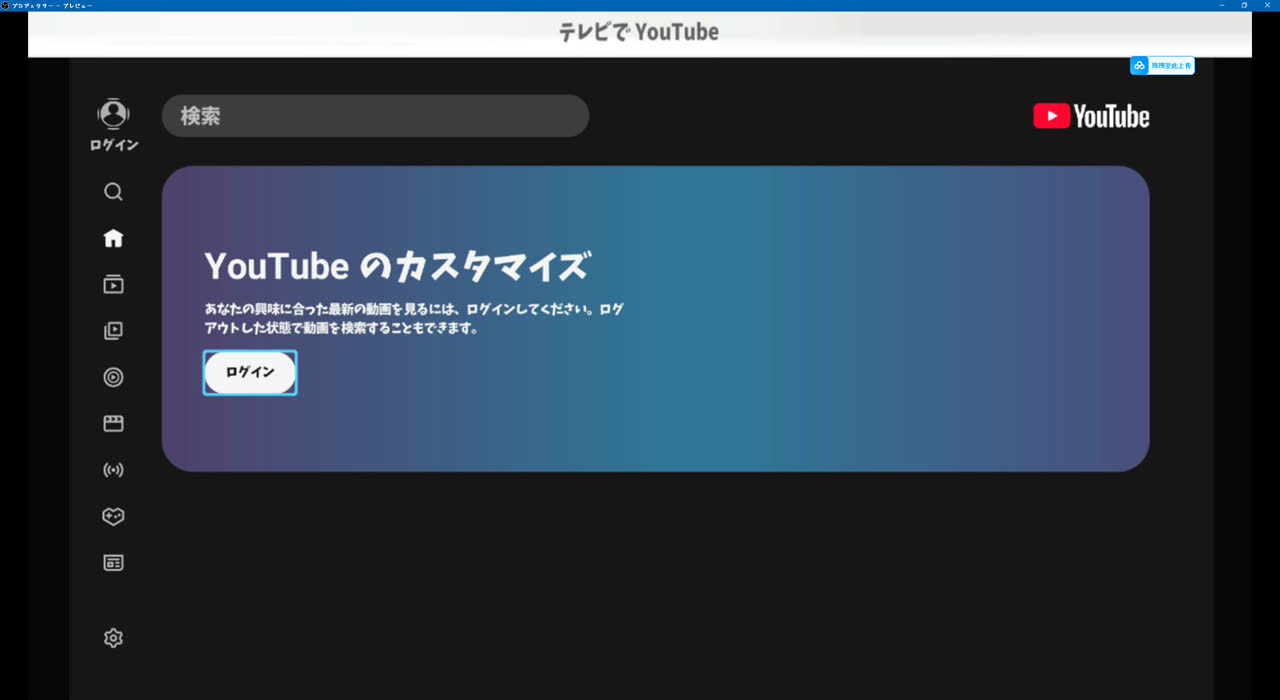Go to Home using the house icon
This screenshot has width=1280, height=700.
(114, 238)
